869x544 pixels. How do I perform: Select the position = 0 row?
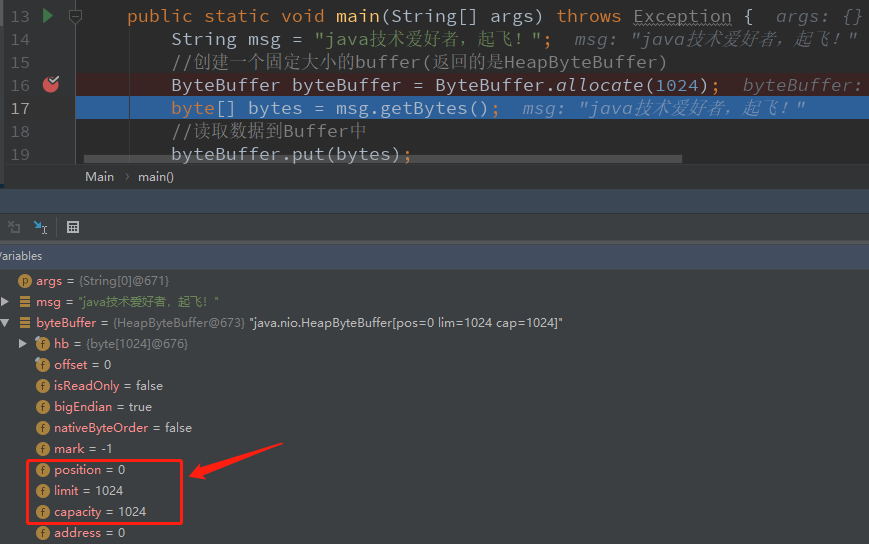[434, 470]
